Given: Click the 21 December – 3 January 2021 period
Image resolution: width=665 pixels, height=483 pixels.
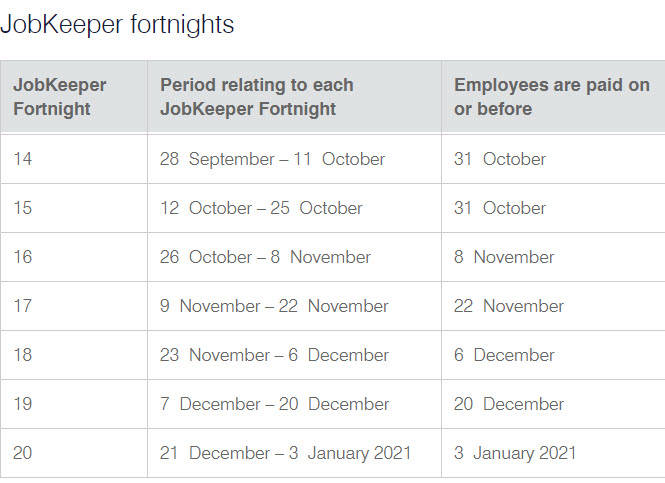Looking at the screenshot, I should coord(285,453).
